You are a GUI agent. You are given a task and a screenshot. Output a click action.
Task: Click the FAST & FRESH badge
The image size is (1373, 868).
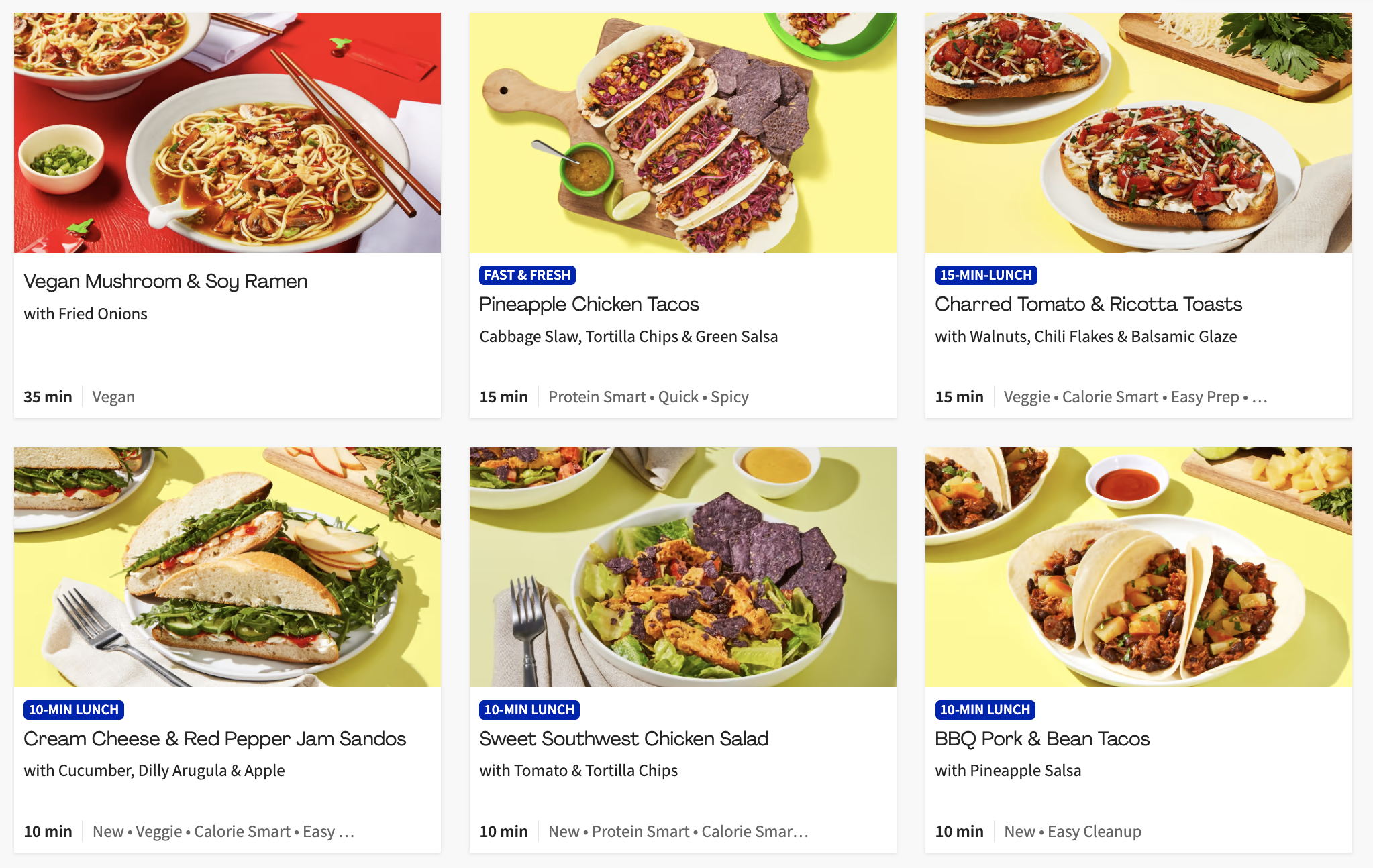527,275
